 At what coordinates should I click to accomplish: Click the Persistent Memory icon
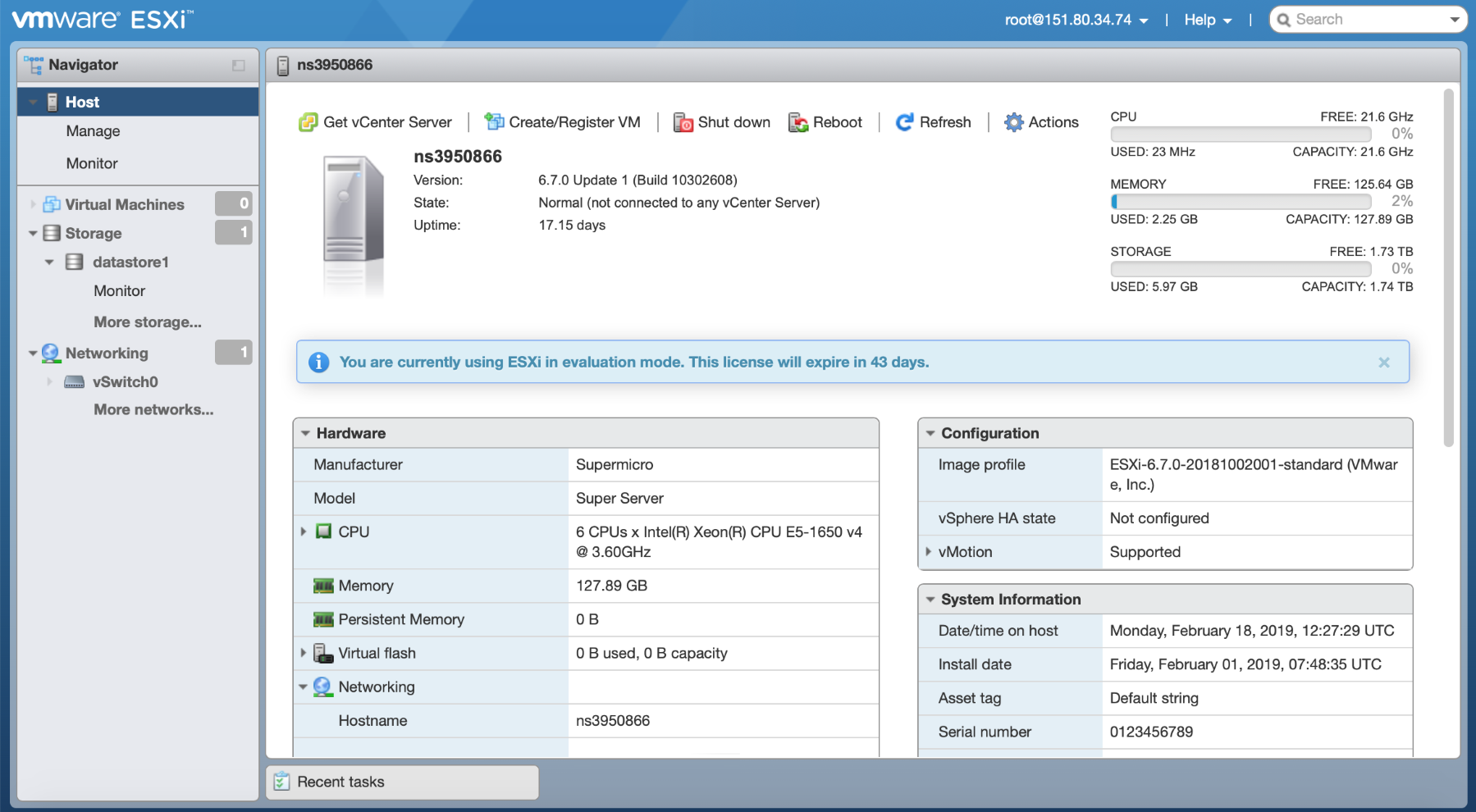(324, 619)
